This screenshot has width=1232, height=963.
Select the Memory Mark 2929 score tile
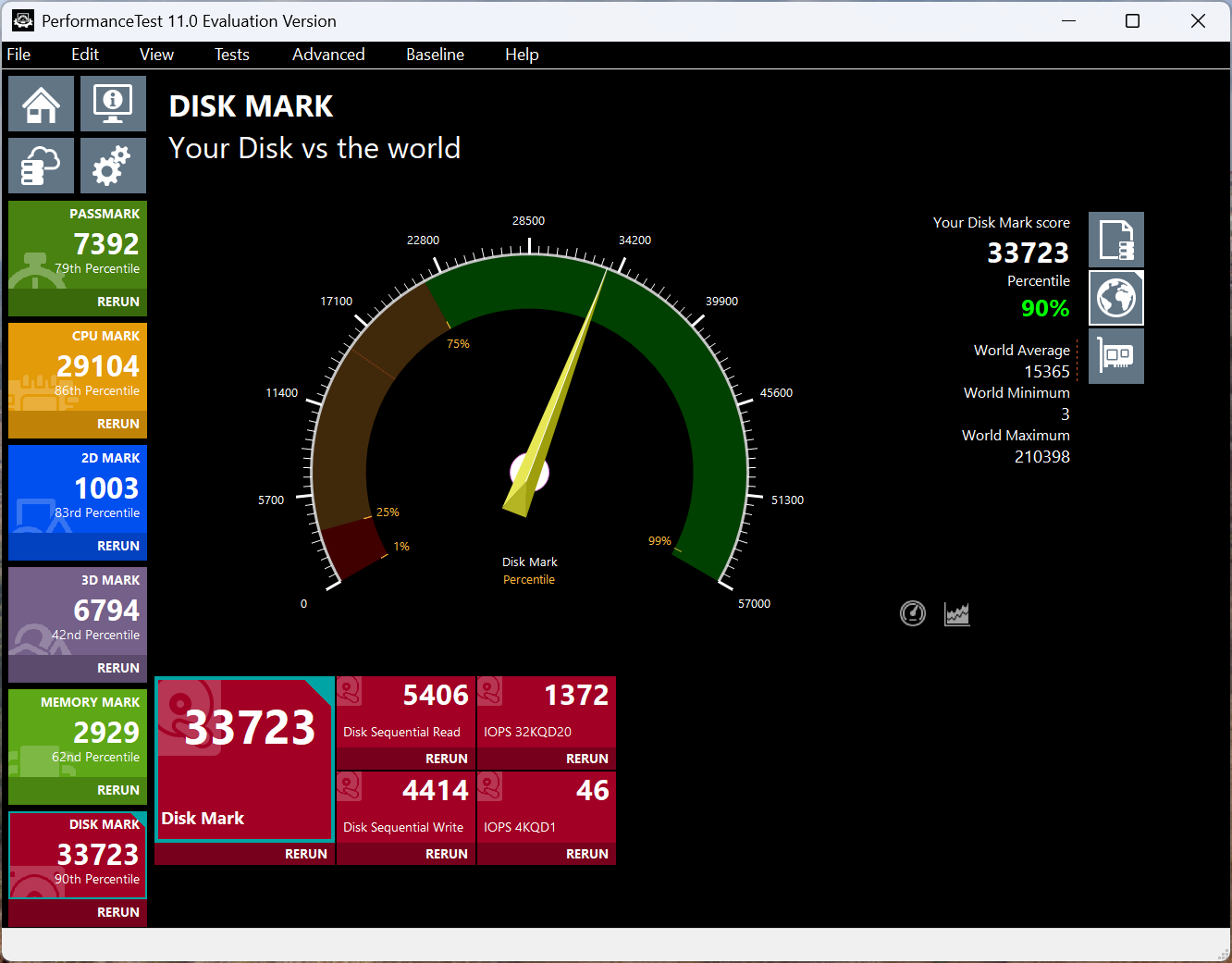point(78,734)
